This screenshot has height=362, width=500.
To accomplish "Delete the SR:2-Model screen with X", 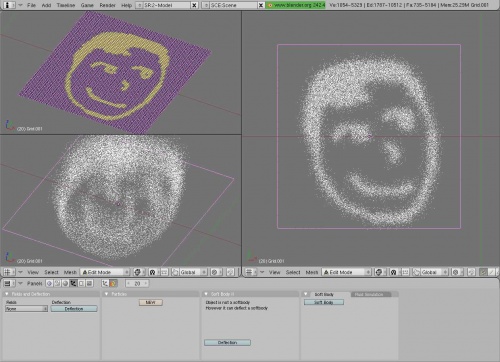I will tap(195, 5).
